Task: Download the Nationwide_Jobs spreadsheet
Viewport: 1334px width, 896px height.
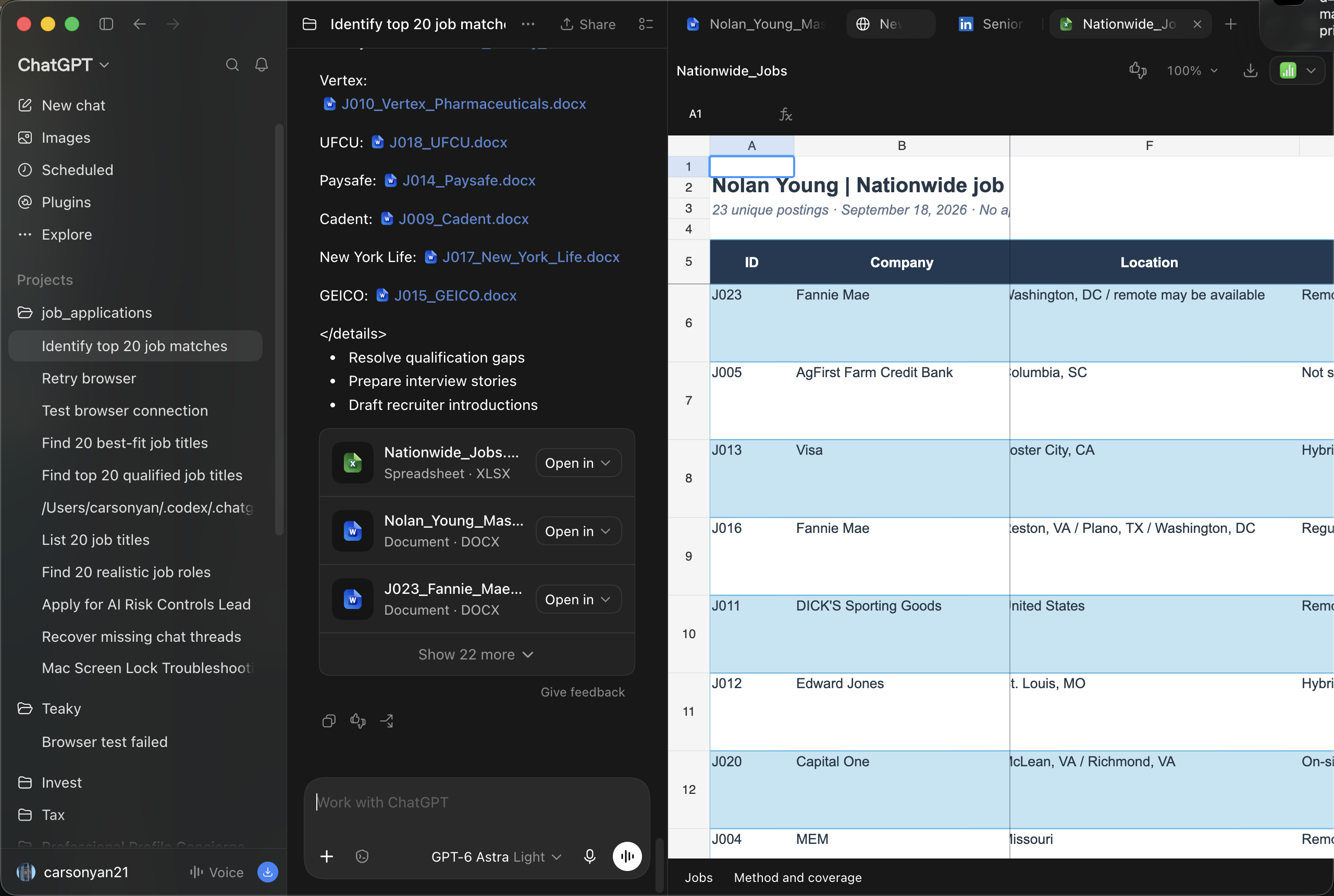Action: 1250,71
